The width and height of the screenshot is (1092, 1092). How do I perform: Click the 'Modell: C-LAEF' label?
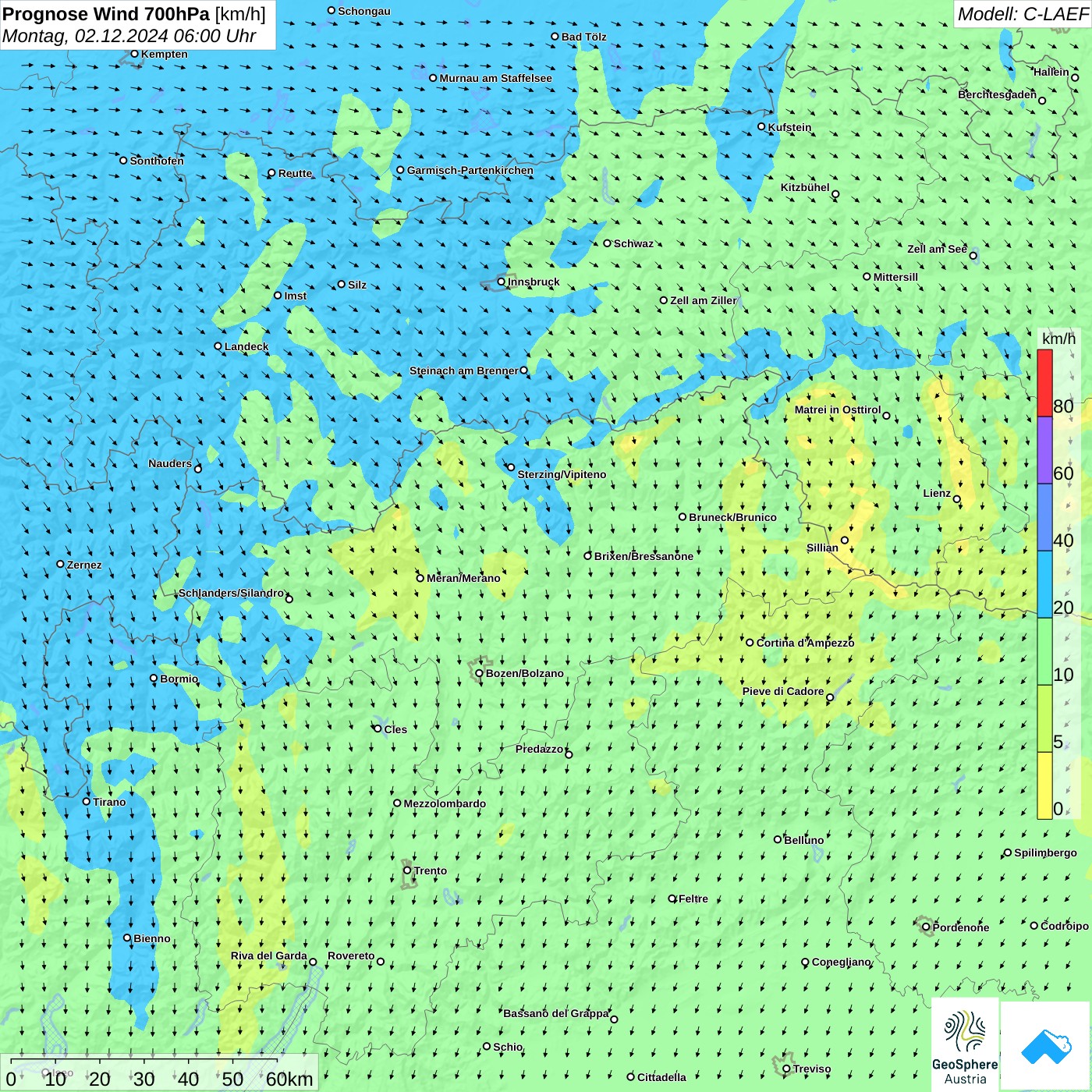pyautogui.click(x=1023, y=14)
